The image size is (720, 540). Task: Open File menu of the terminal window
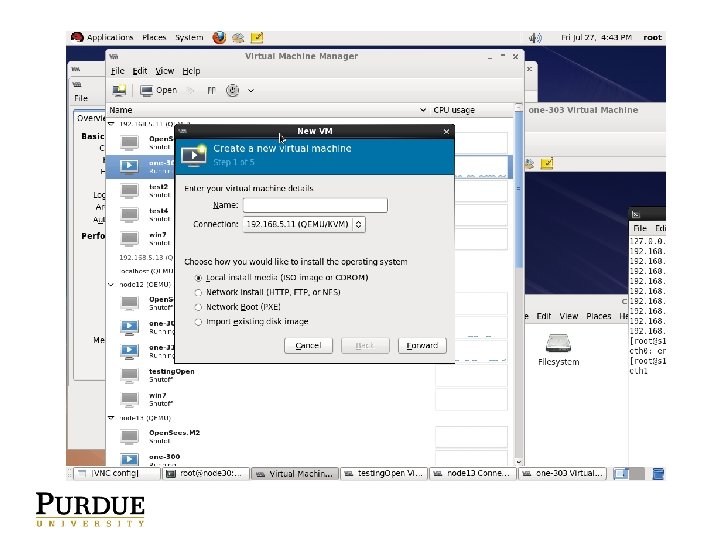(x=640, y=228)
